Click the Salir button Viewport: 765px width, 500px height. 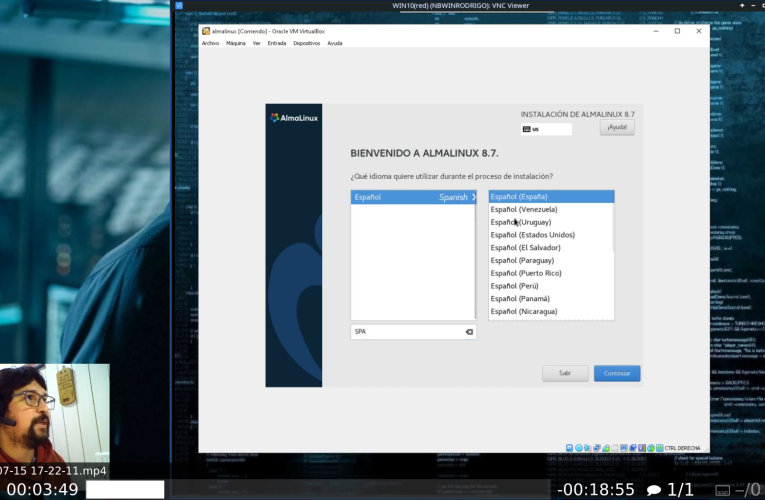(x=565, y=373)
